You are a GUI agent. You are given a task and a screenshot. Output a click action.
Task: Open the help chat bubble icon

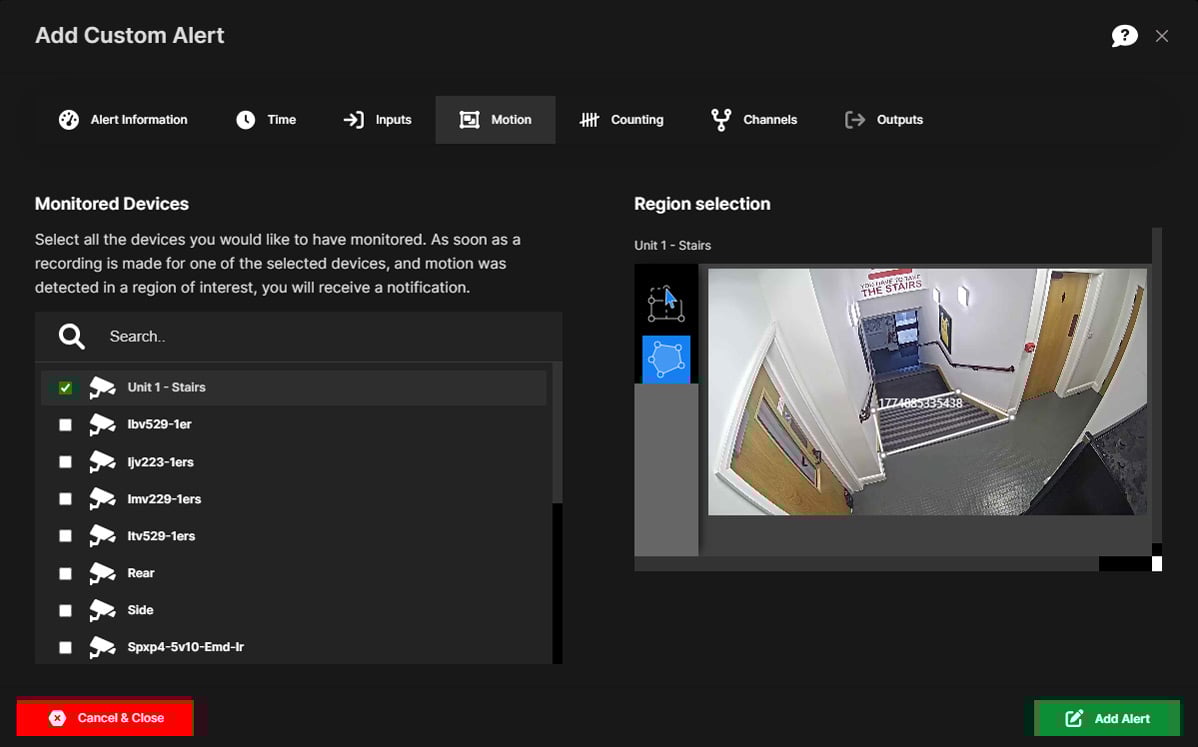[x=1124, y=36]
